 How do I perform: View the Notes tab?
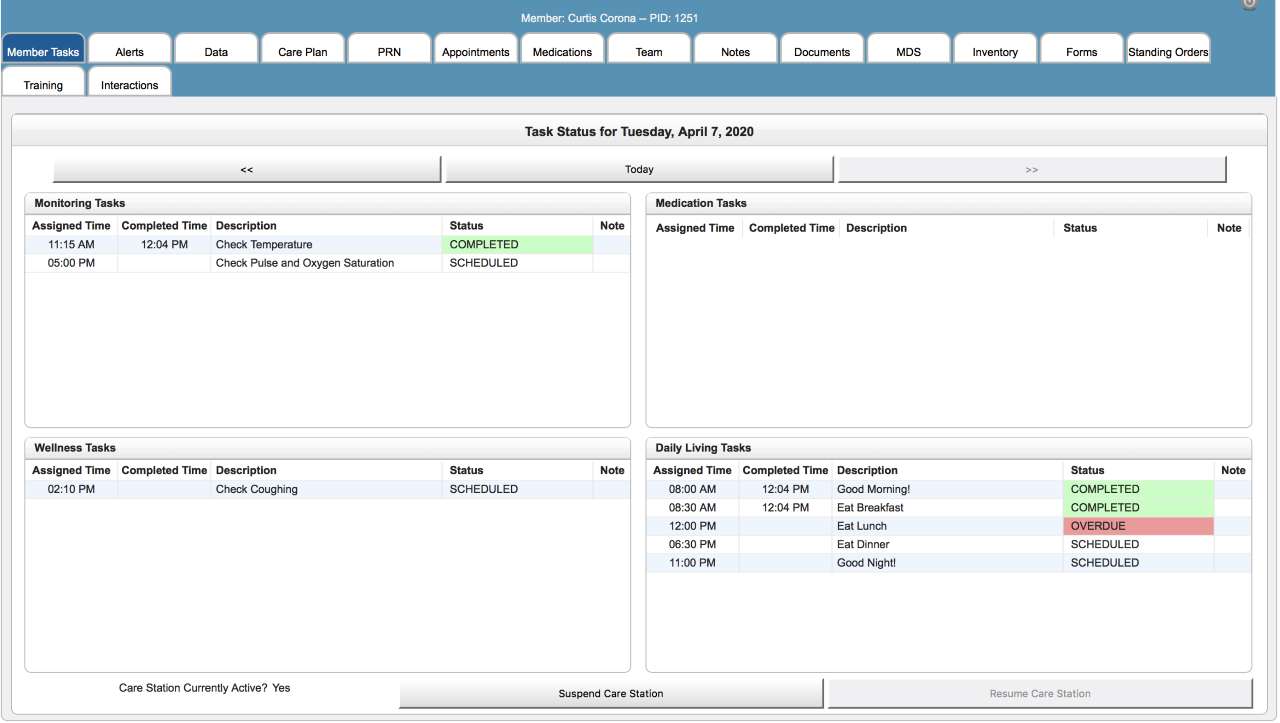[x=735, y=50]
